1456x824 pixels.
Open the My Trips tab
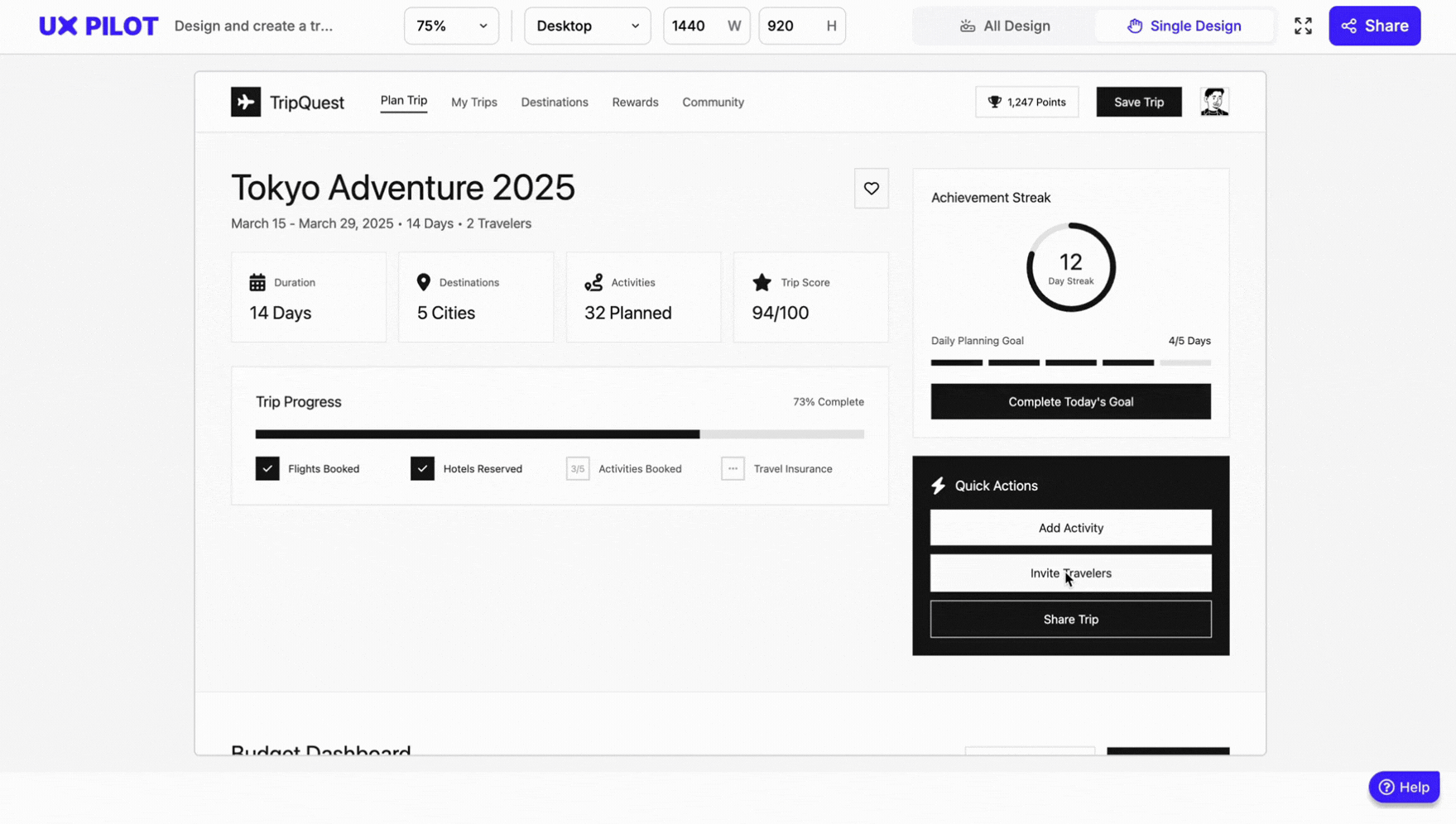click(x=473, y=103)
